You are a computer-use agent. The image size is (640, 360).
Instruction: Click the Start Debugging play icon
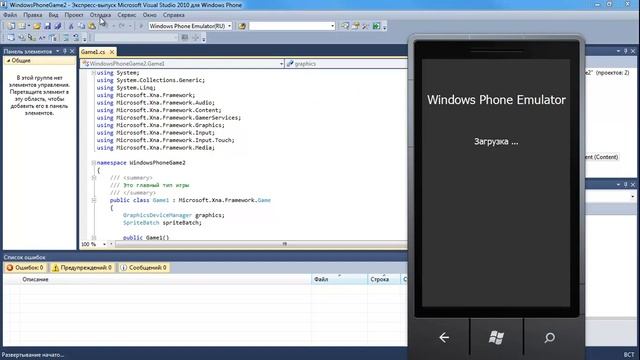point(141,26)
